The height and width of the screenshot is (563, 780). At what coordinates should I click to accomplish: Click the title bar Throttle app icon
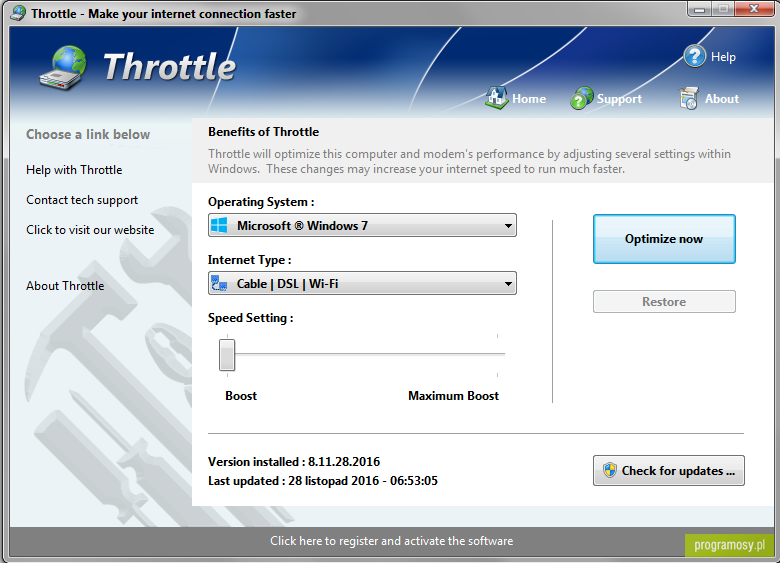tap(18, 13)
